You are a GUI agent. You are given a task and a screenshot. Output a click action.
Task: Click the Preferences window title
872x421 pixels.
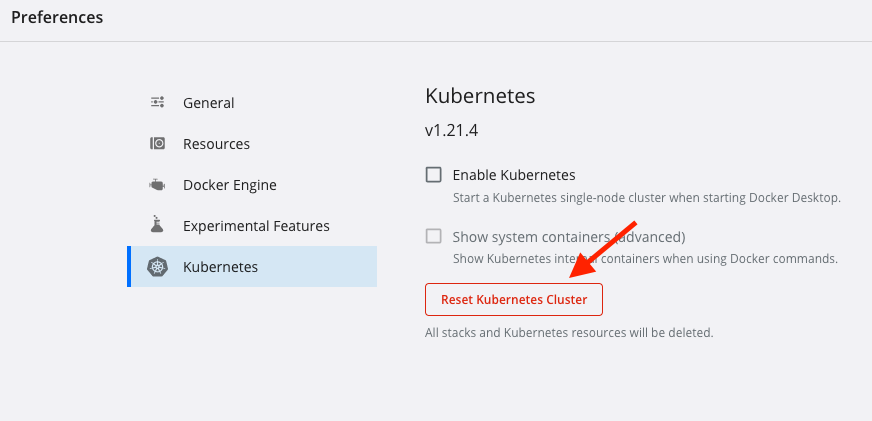[57, 17]
